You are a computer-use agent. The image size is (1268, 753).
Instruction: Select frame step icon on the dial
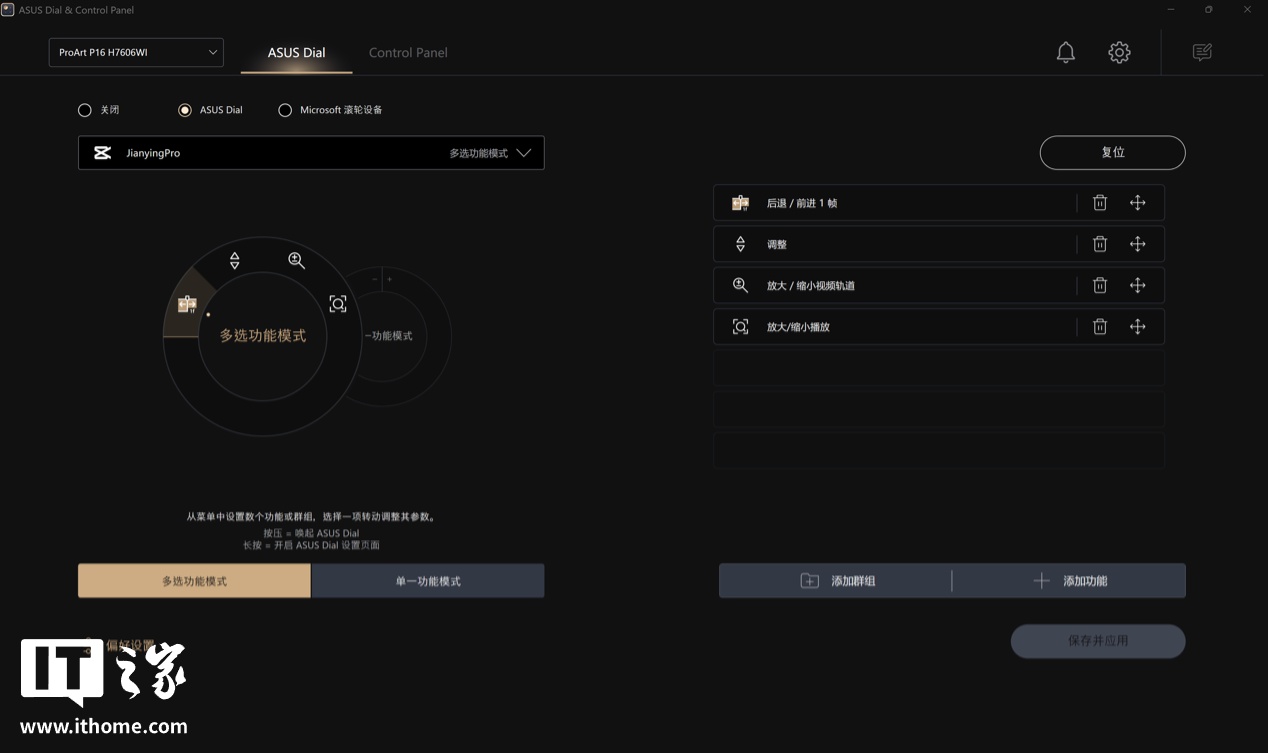coord(187,304)
